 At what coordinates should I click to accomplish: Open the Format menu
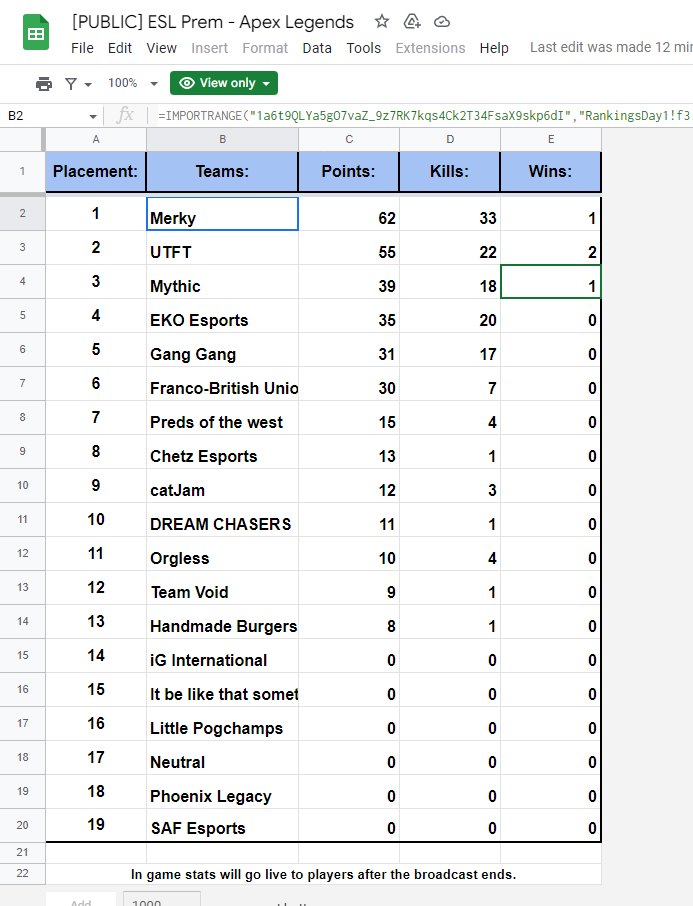265,48
